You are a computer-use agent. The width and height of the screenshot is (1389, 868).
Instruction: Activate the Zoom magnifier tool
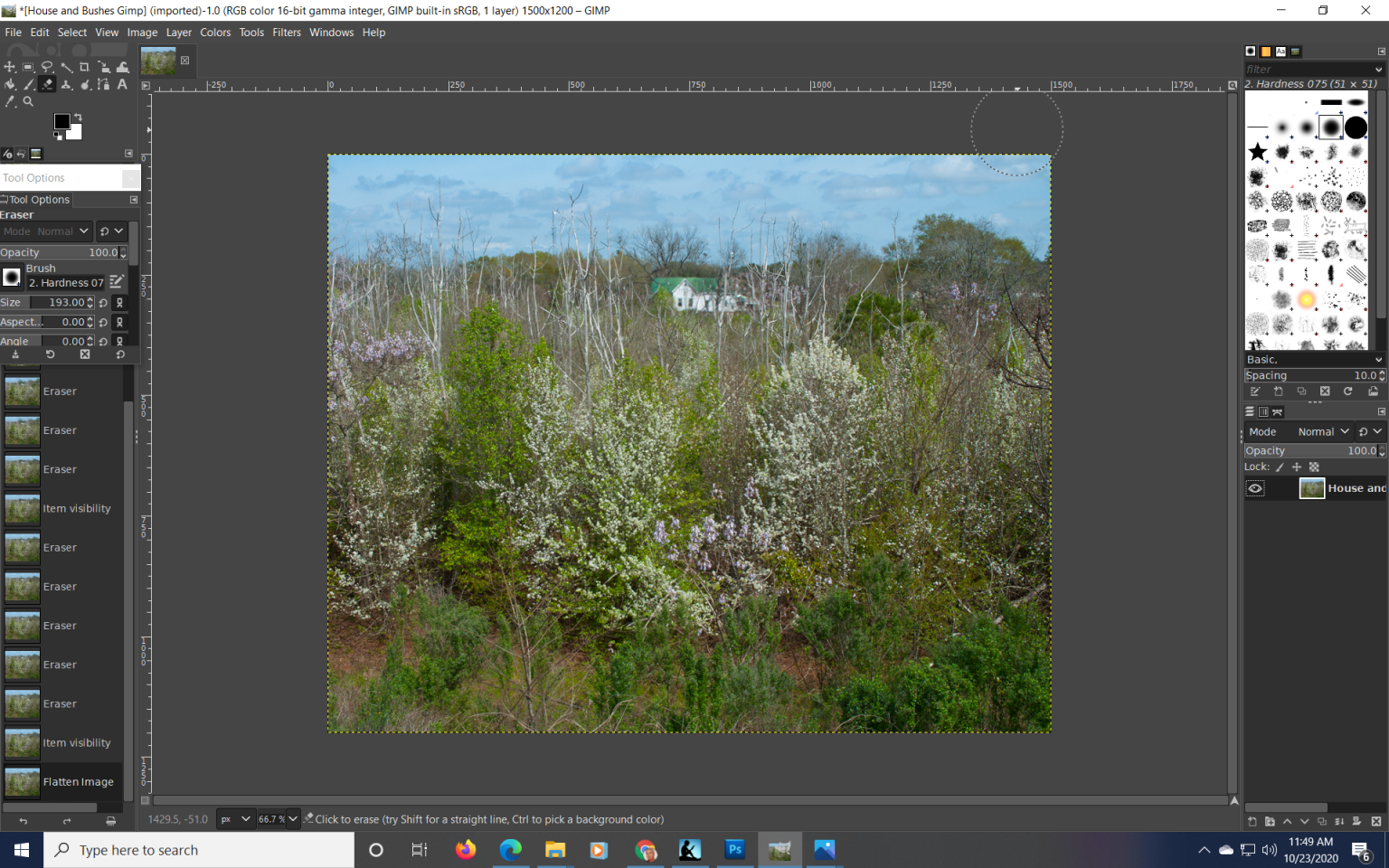tap(28, 101)
